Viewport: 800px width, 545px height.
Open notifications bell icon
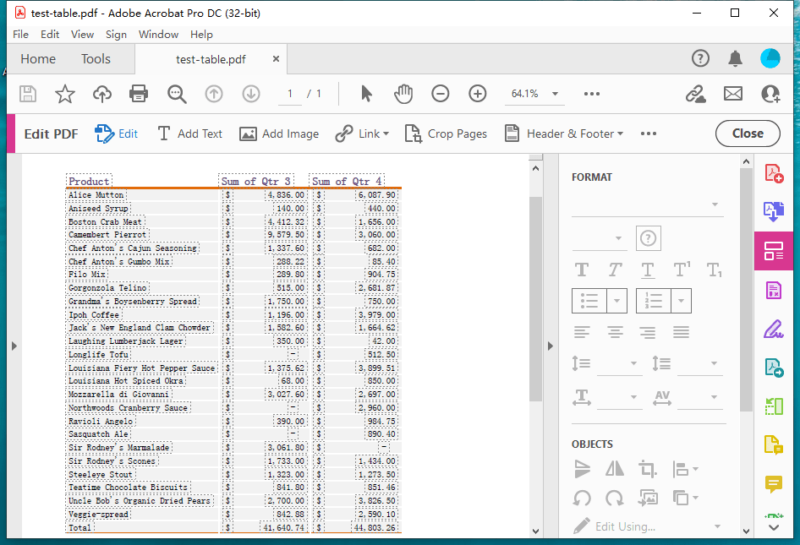pyautogui.click(x=735, y=59)
